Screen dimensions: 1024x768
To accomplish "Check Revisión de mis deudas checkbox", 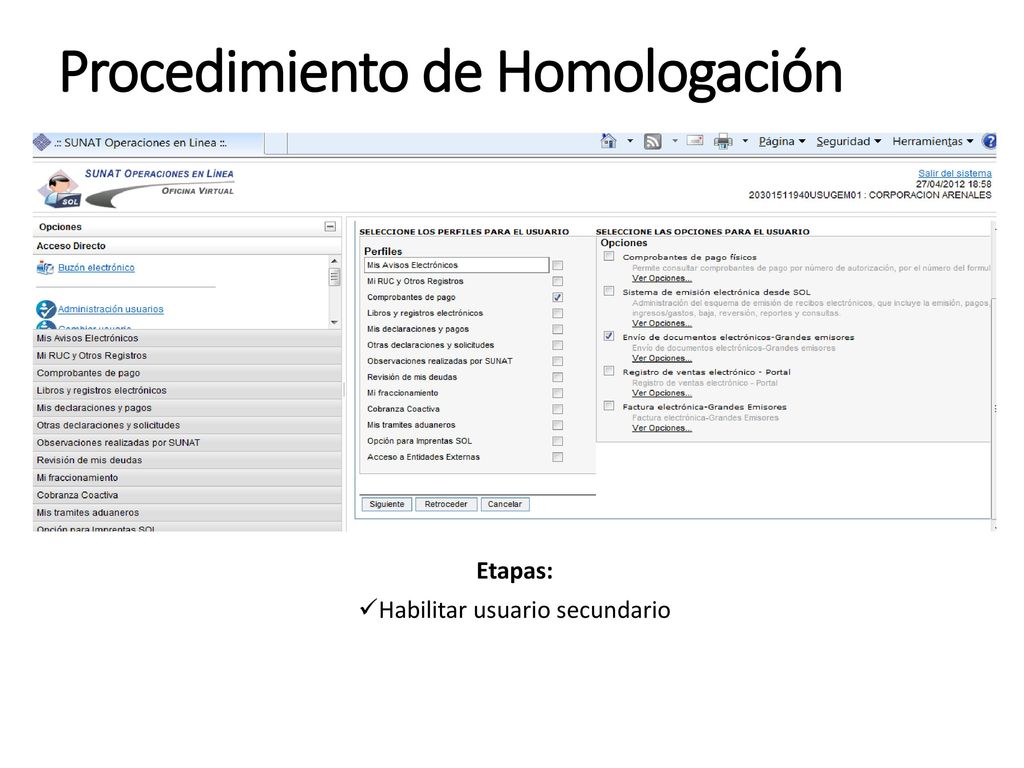I will [557, 377].
